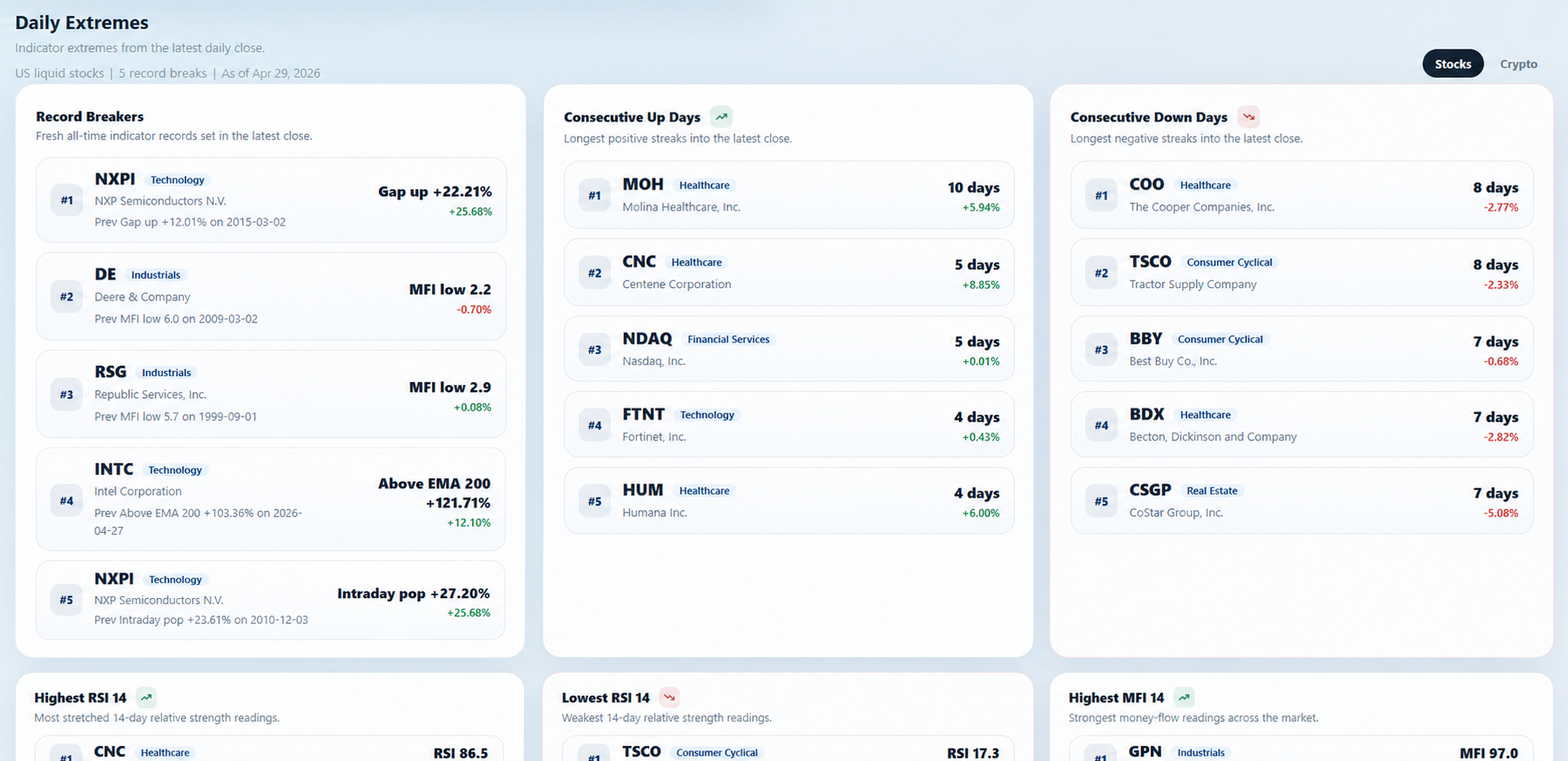Click the Technology tag on NXPI Gap up card

pos(177,180)
